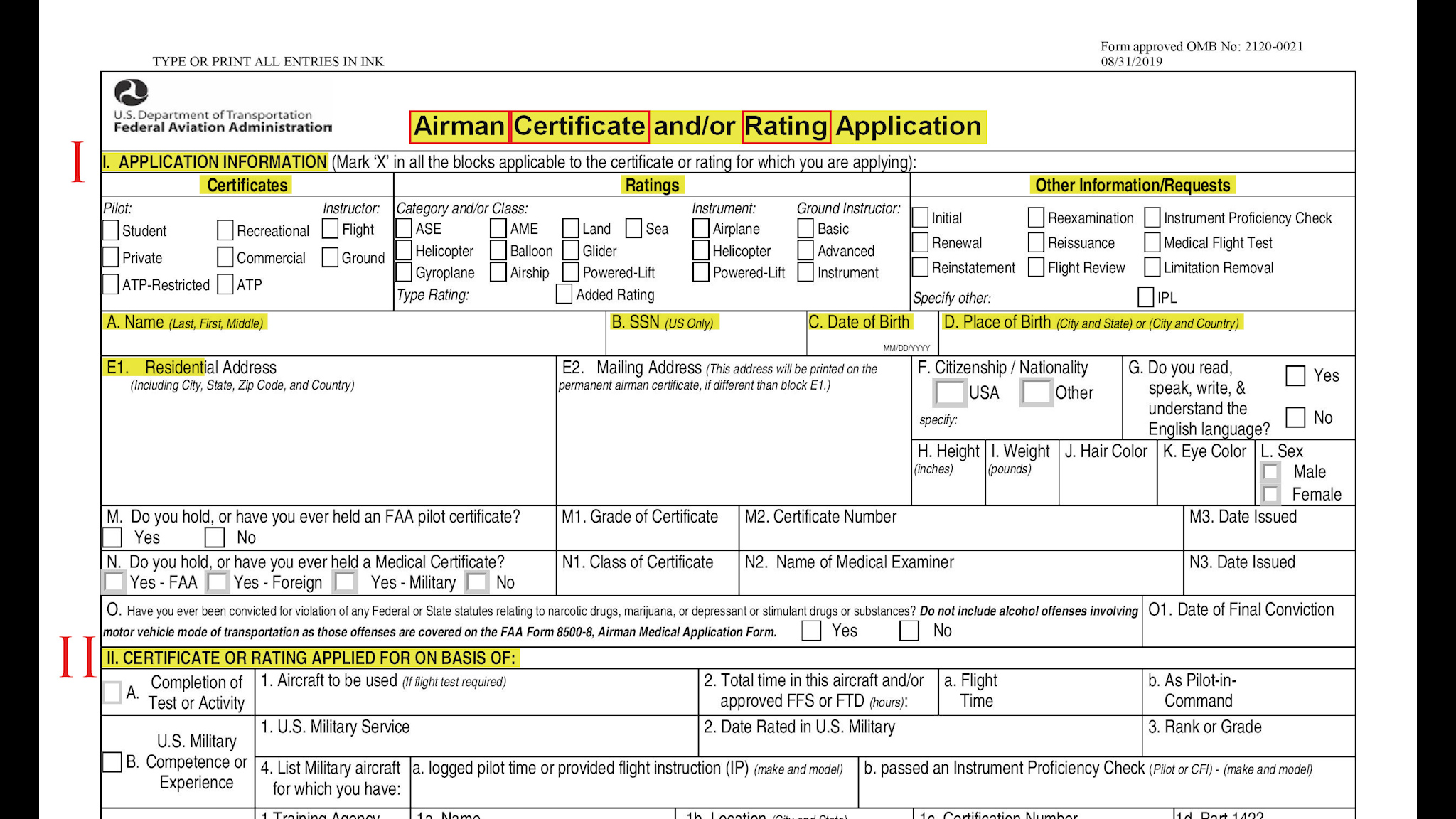1456x819 pixels.
Task: Click the Aircraft to be used field
Action: click(x=476, y=692)
